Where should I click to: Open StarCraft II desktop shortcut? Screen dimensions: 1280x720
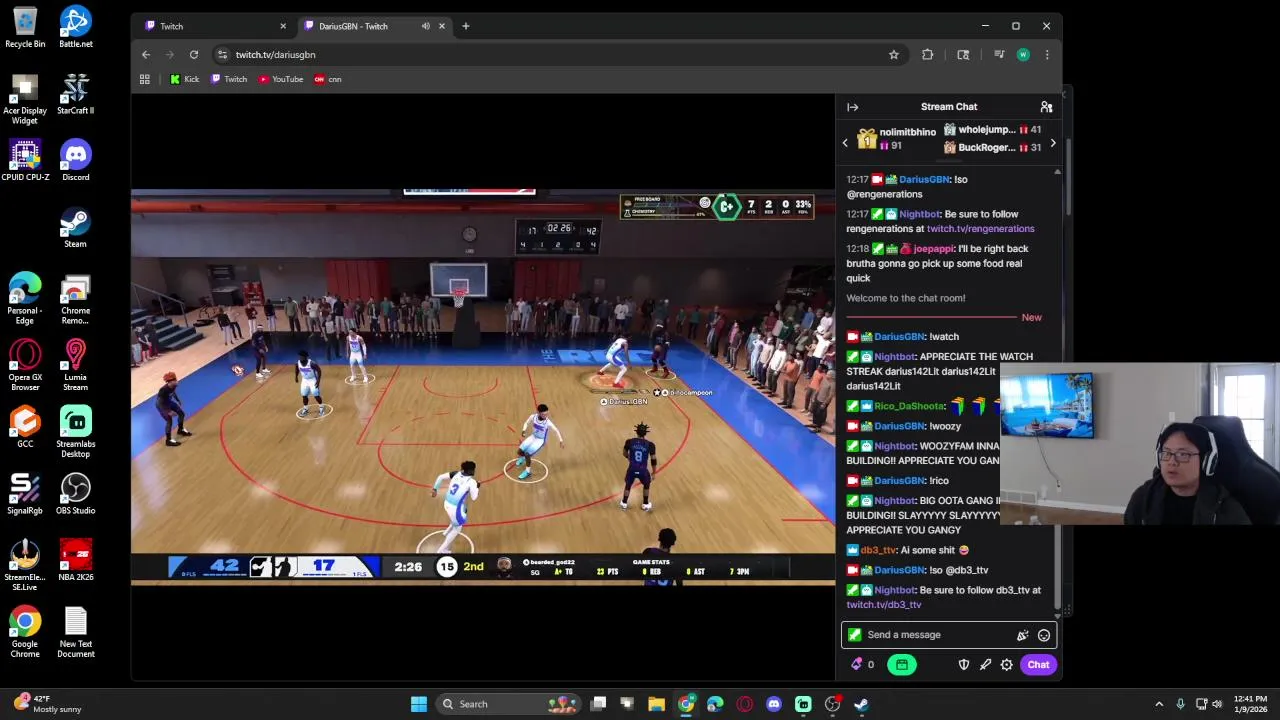point(76,94)
